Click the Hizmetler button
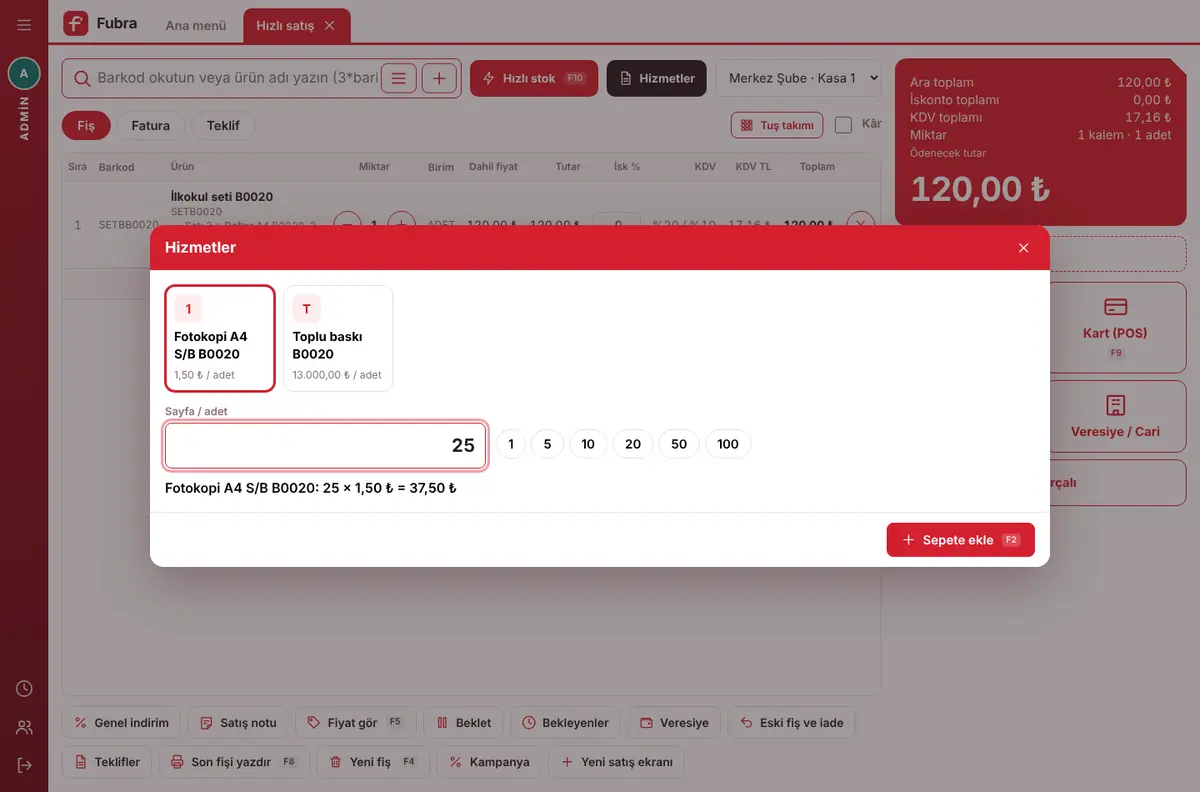This screenshot has height=792, width=1200. click(657, 78)
